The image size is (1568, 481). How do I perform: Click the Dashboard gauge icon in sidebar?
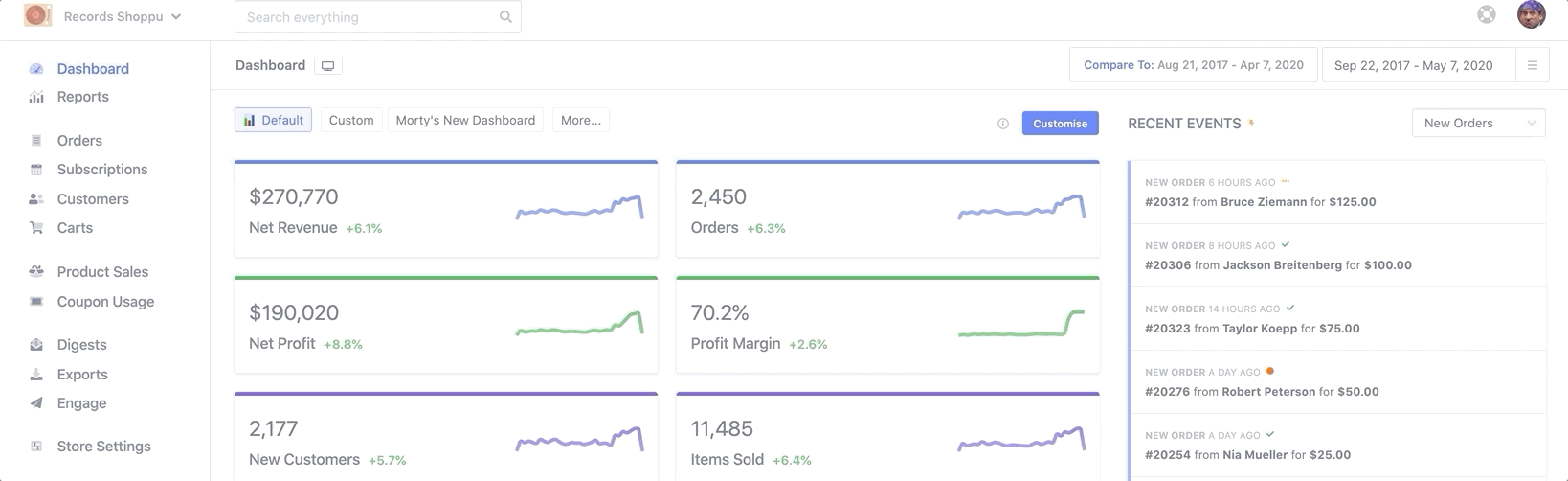click(x=36, y=69)
